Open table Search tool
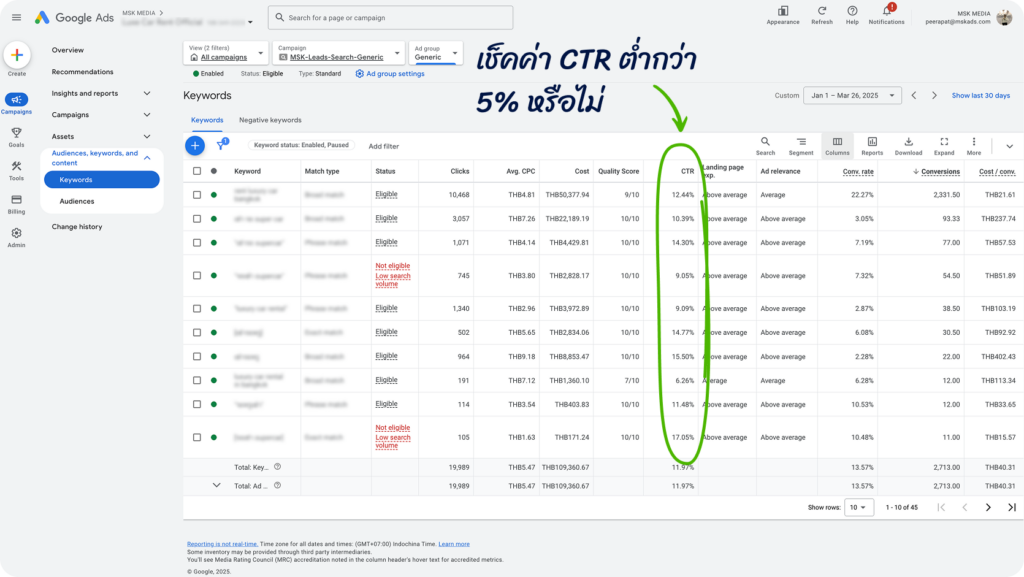The height and width of the screenshot is (577, 1024). (765, 146)
